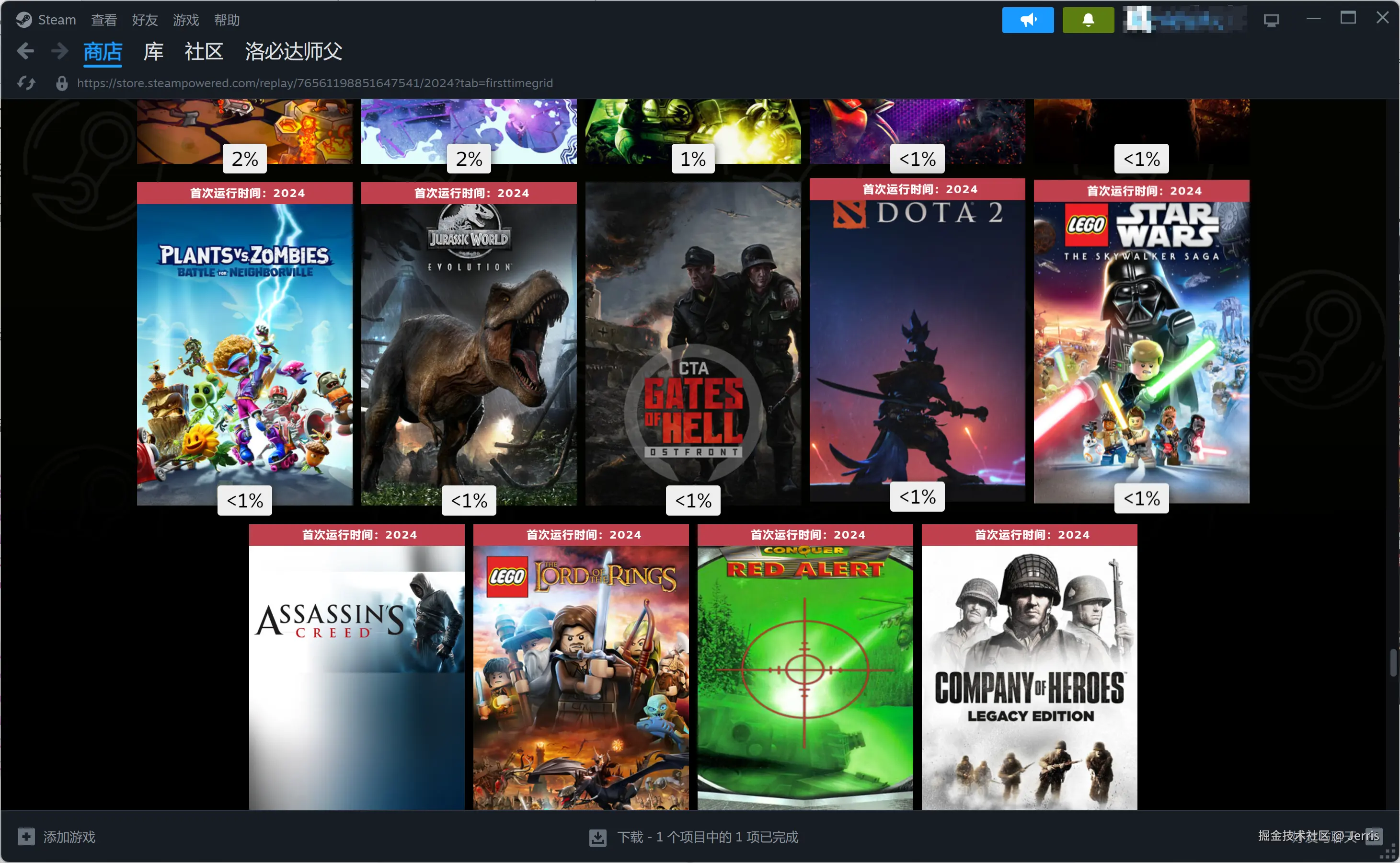Enter Big Picture mode via monitor icon
The width and height of the screenshot is (1400, 863).
(1271, 21)
